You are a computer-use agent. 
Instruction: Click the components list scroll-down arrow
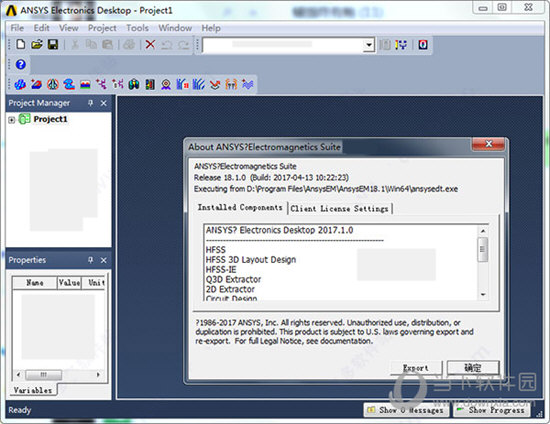point(483,295)
